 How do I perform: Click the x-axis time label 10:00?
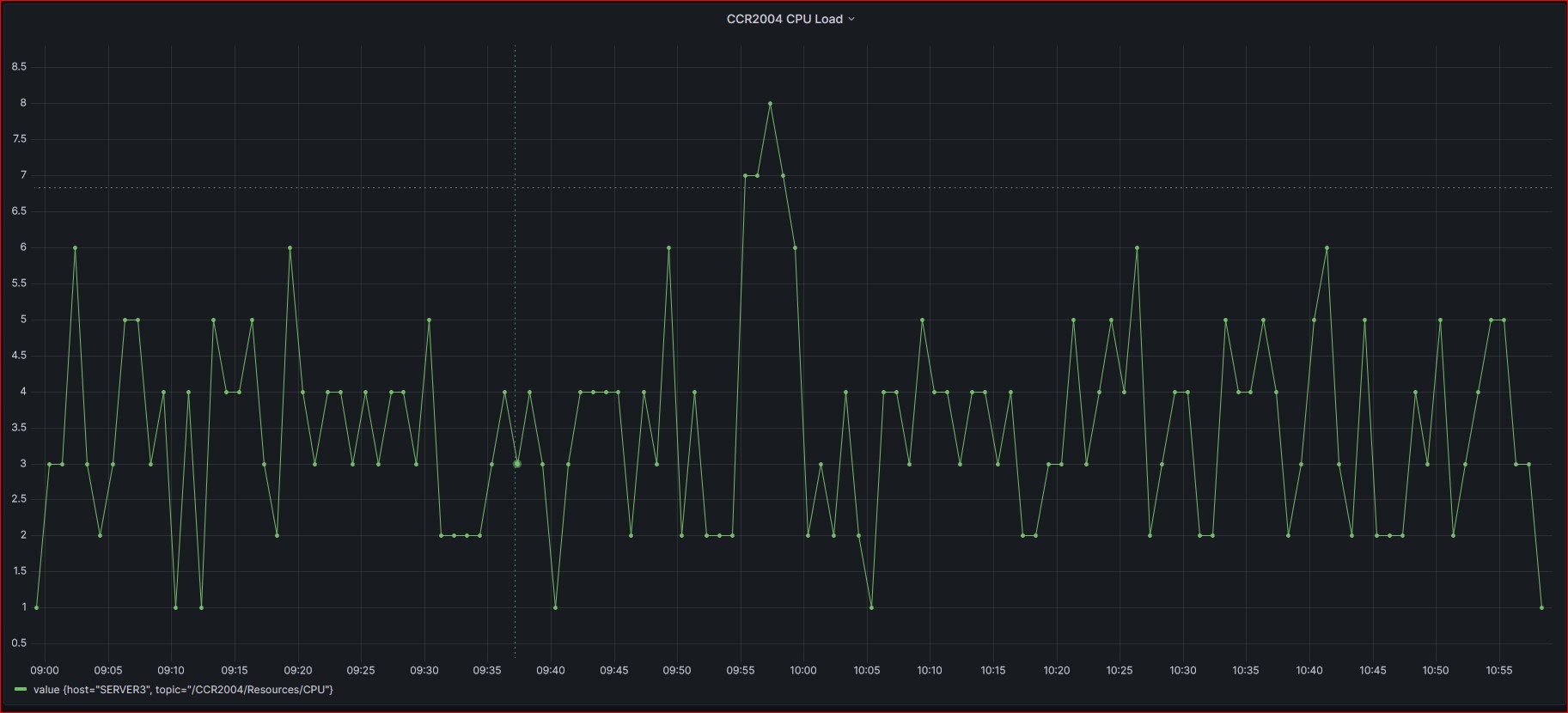click(803, 670)
